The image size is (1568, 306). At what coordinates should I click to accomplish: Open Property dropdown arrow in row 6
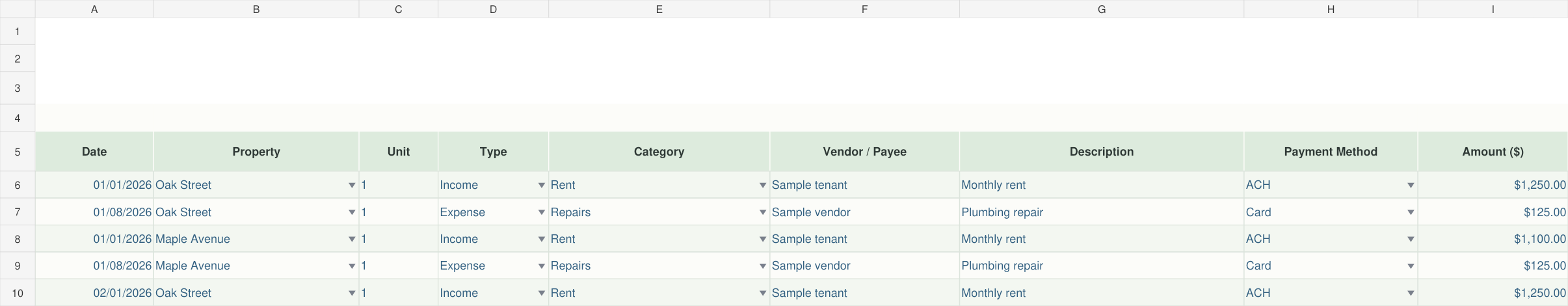pyautogui.click(x=352, y=186)
